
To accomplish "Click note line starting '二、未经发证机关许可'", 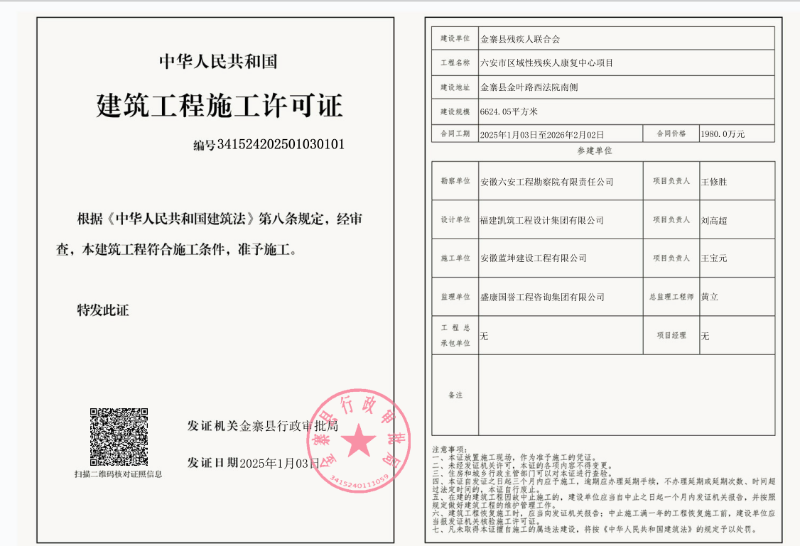I will 522,465.
